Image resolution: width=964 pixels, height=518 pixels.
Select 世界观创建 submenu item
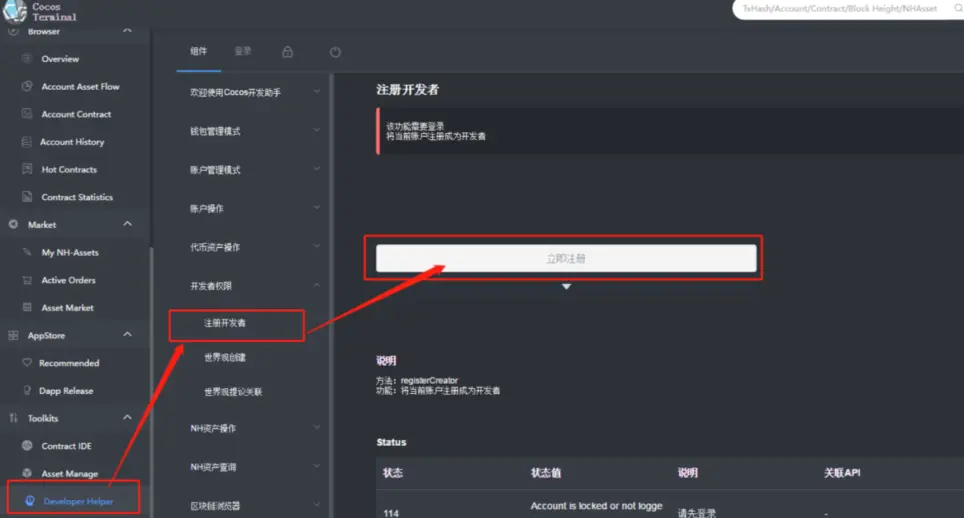(225, 357)
